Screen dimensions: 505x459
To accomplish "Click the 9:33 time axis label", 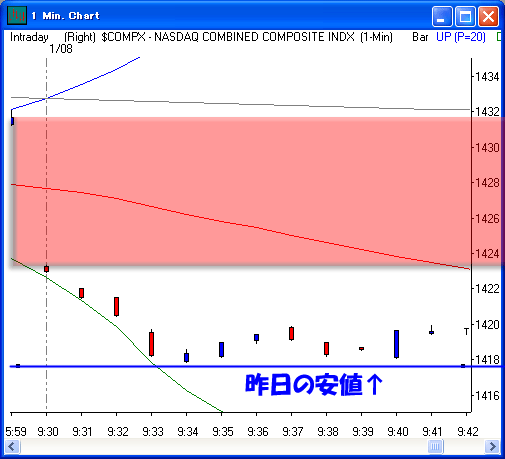I will (x=153, y=432).
